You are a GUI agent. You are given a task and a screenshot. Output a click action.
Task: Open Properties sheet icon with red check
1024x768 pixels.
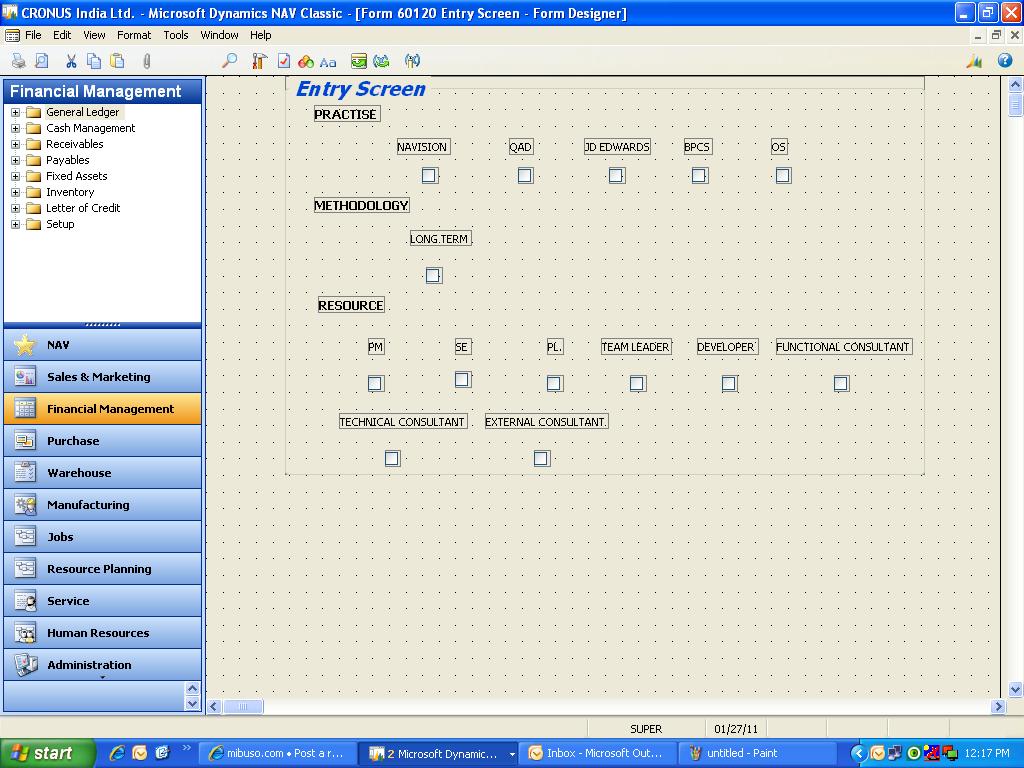click(x=283, y=61)
